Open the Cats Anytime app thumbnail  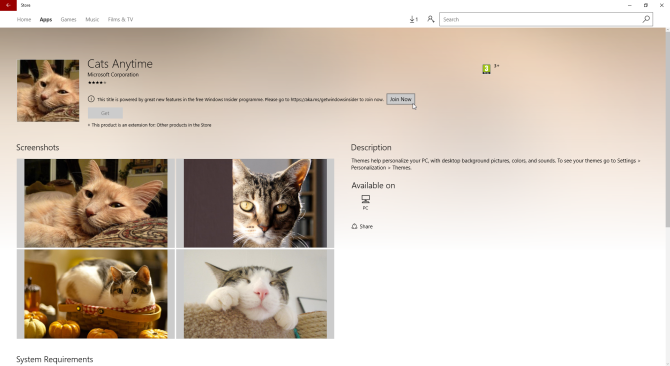tap(48, 91)
